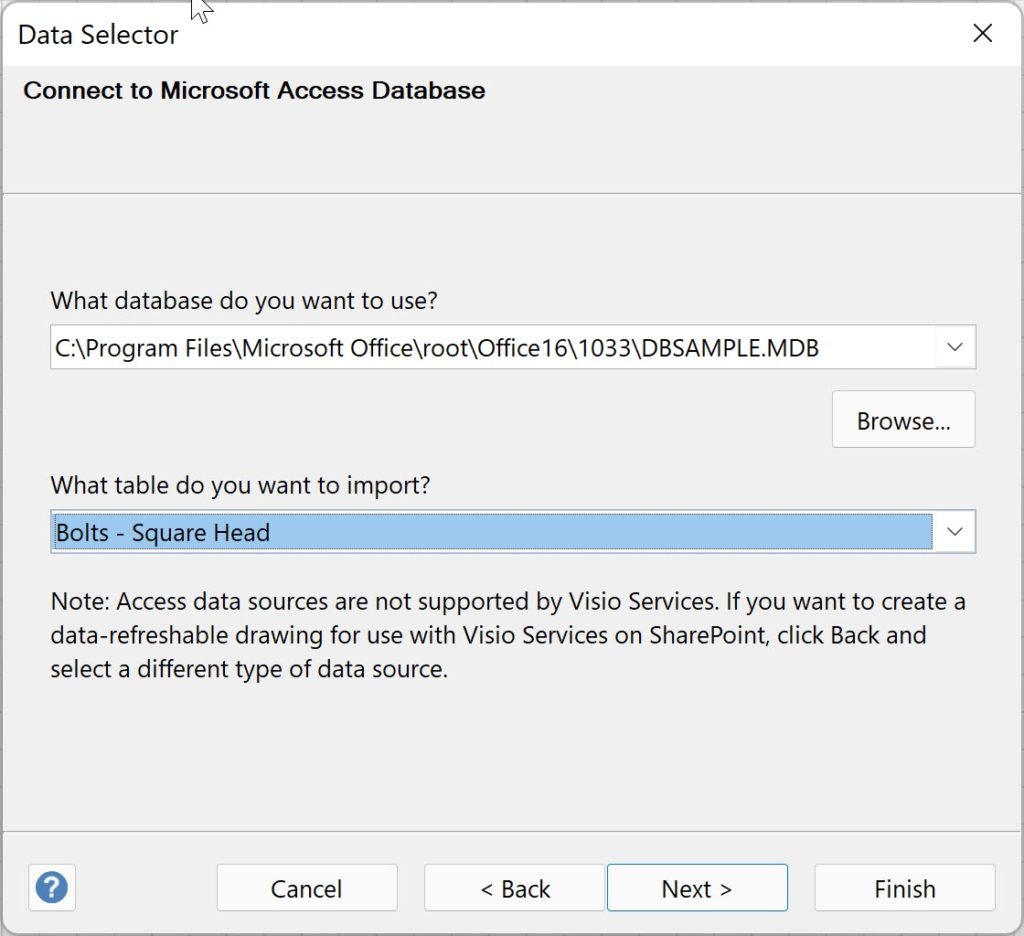Screen dimensions: 1024x936
Task: Proceed with the Next > button
Action: [697, 888]
